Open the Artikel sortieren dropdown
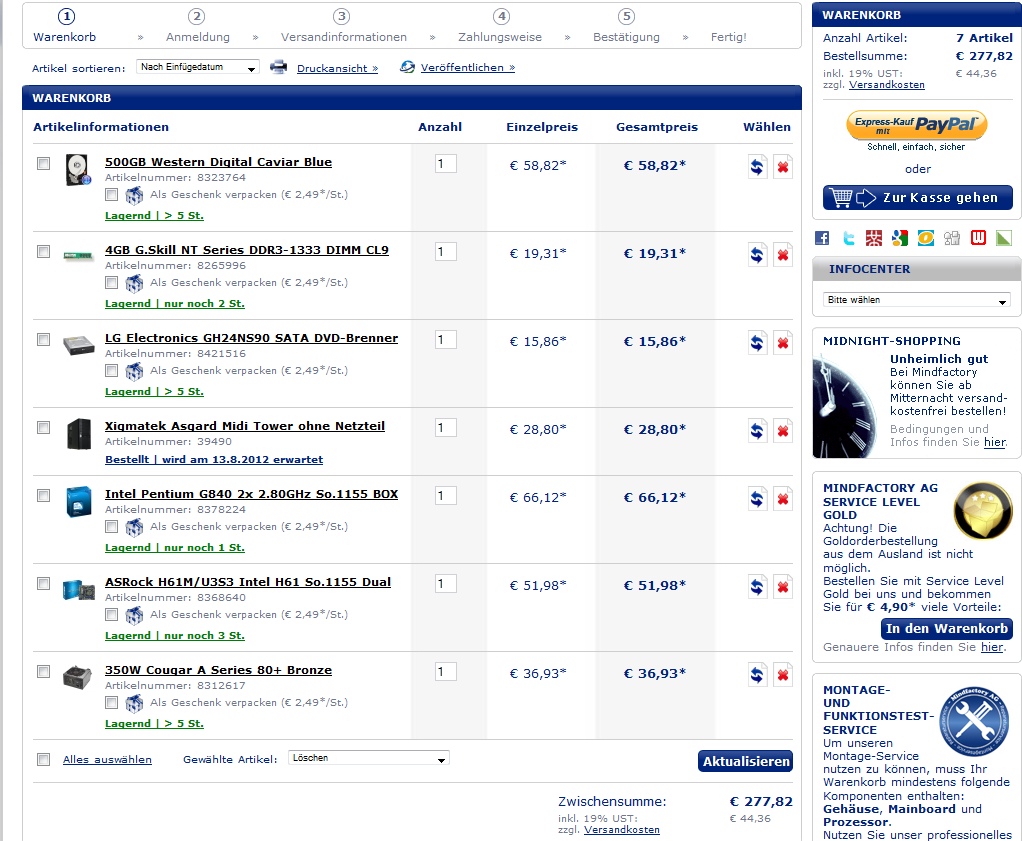Viewport: 1022px width, 841px height. point(197,67)
